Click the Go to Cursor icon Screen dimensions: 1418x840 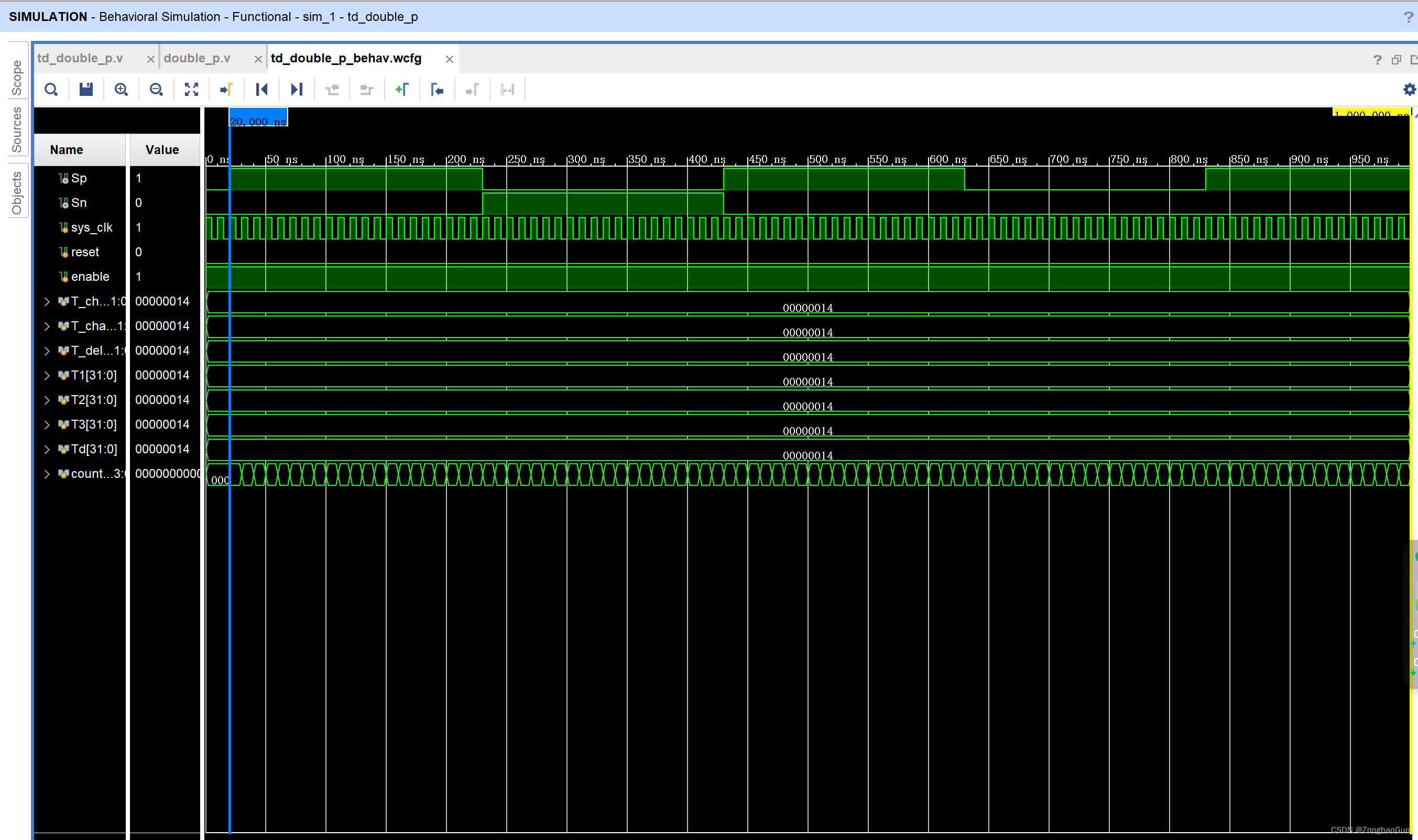pyautogui.click(x=226, y=90)
